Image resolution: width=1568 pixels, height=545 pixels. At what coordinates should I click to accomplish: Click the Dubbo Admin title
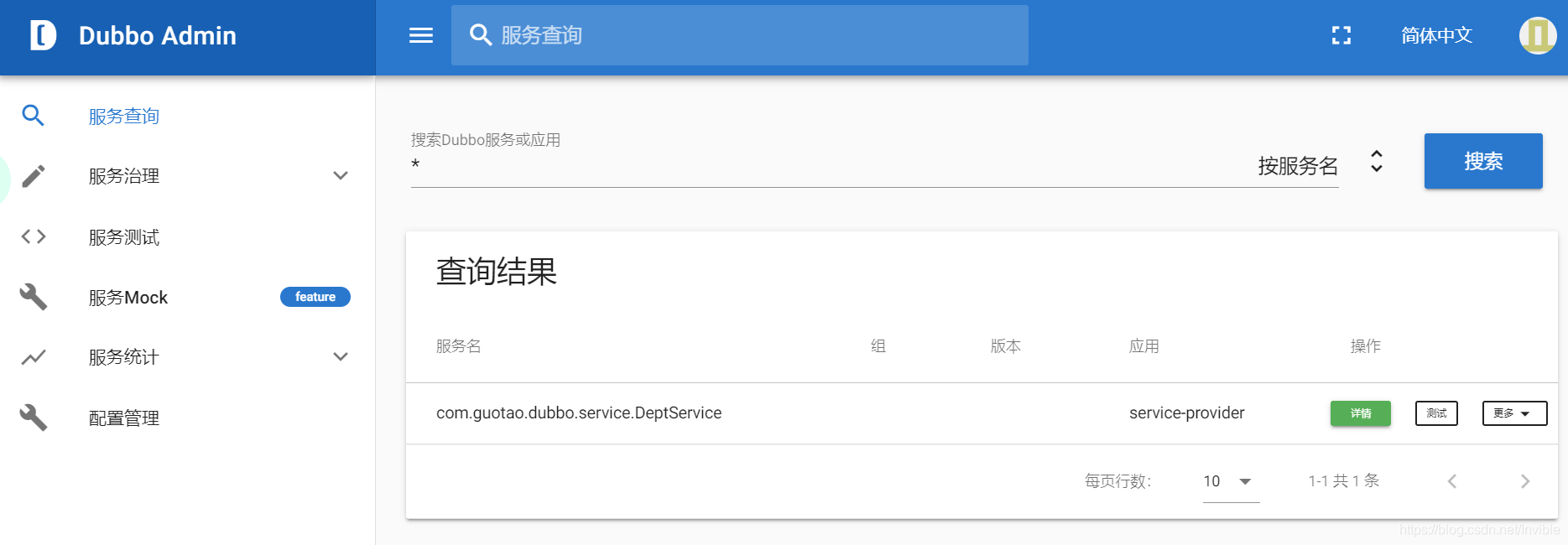tap(158, 36)
